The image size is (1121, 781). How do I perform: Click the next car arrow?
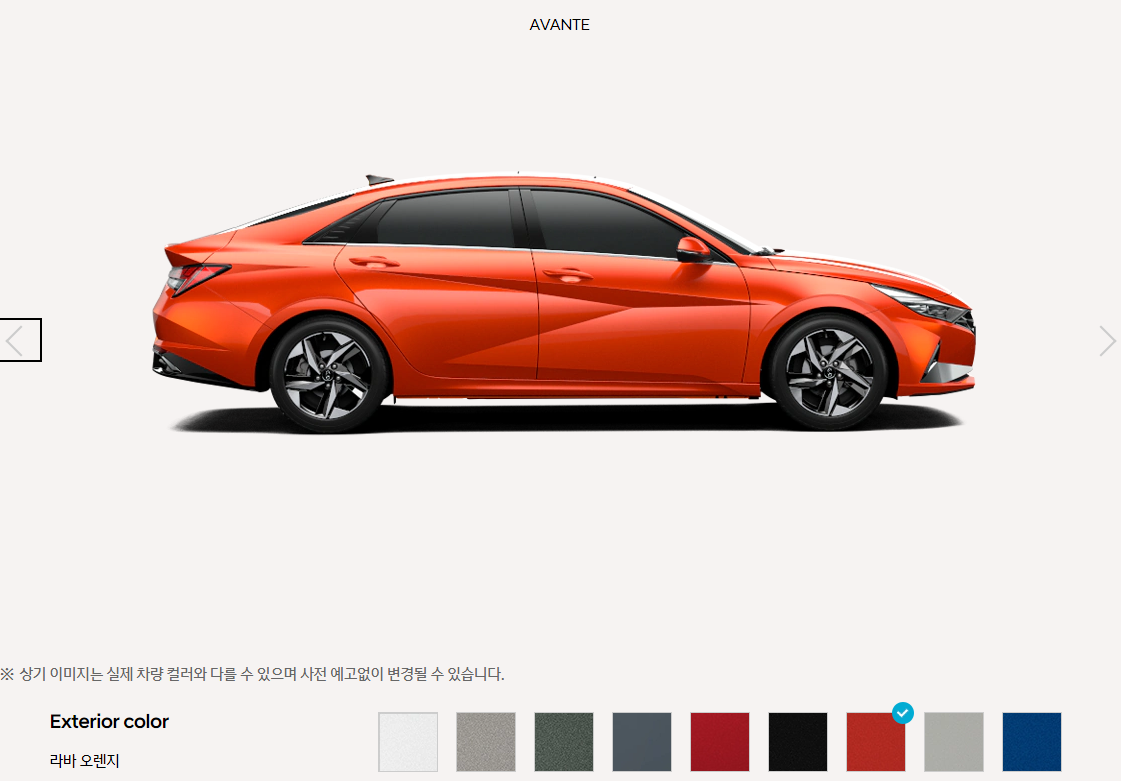[x=1107, y=340]
